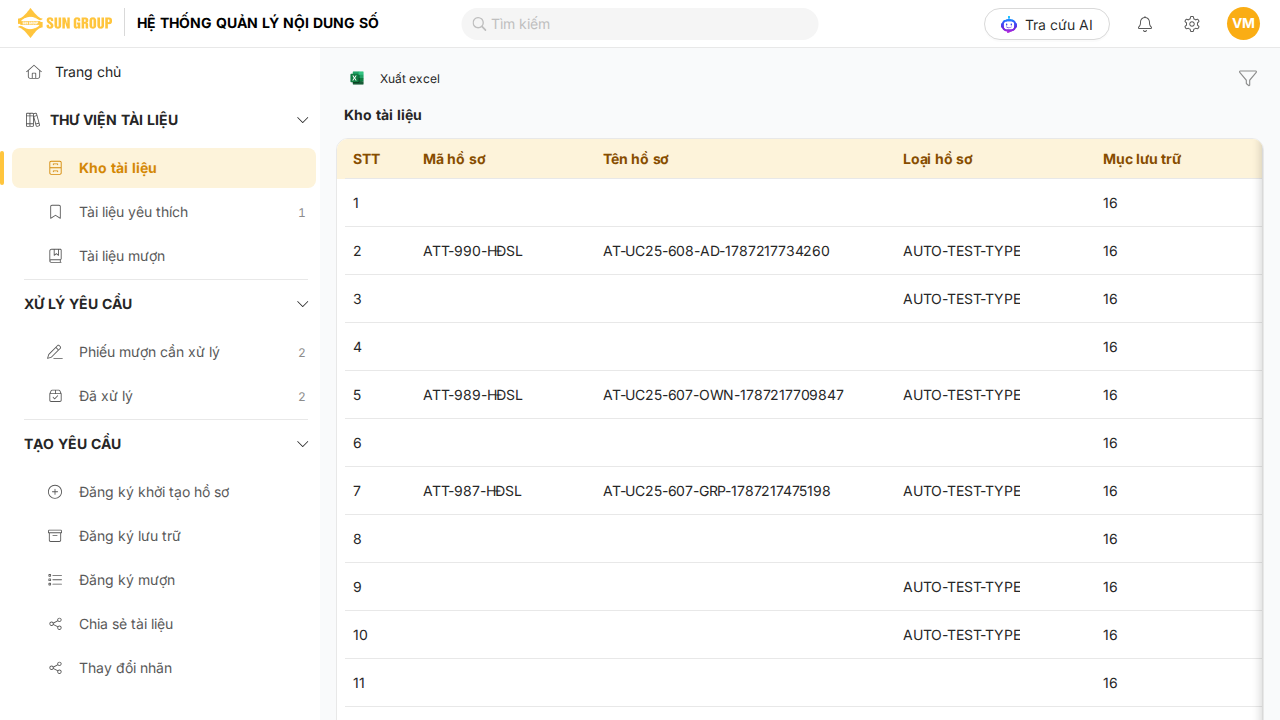Collapse the Thư viện tài liệu section chevron
This screenshot has height=720, width=1280.
[303, 120]
